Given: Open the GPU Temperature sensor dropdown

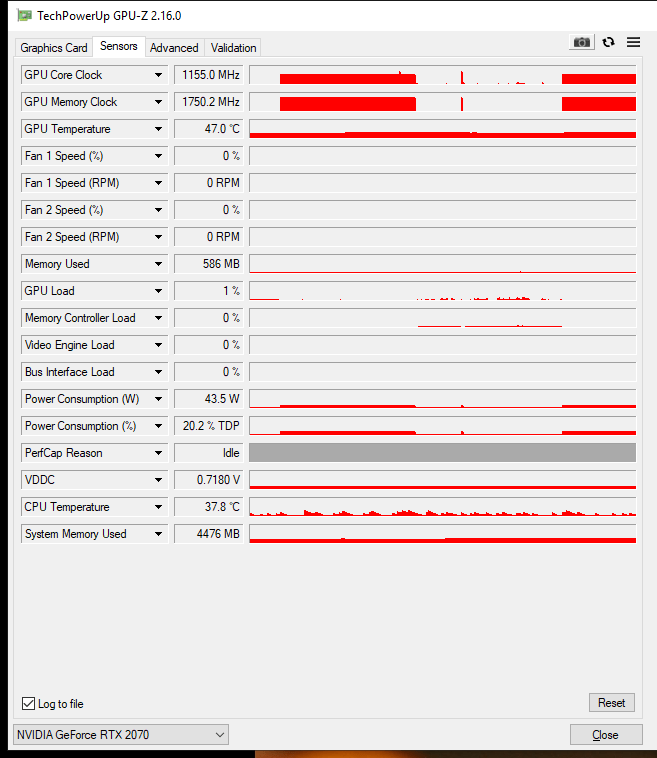Looking at the screenshot, I should (x=158, y=129).
